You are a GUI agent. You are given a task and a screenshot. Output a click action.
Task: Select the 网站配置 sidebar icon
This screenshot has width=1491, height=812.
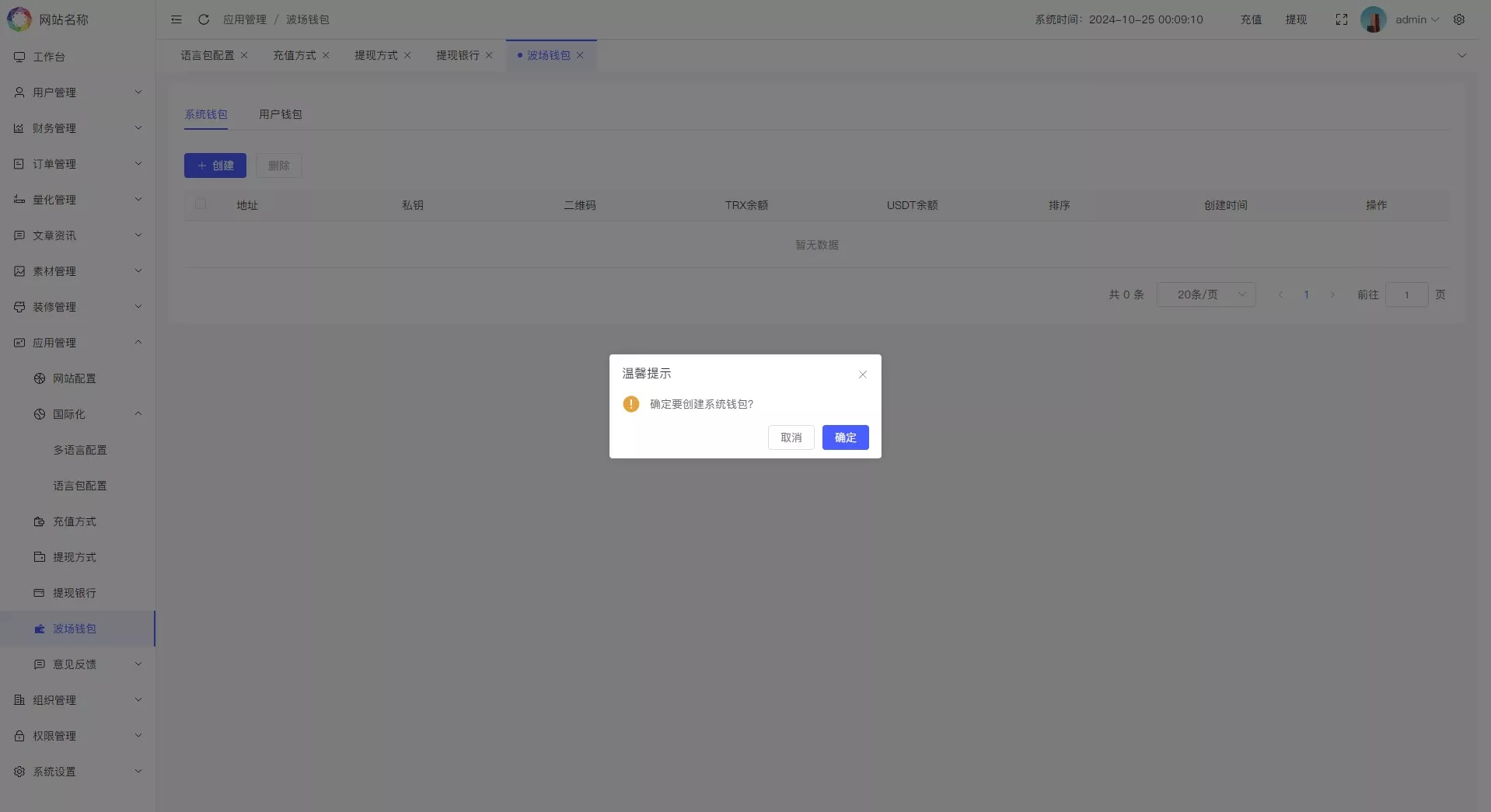click(38, 378)
